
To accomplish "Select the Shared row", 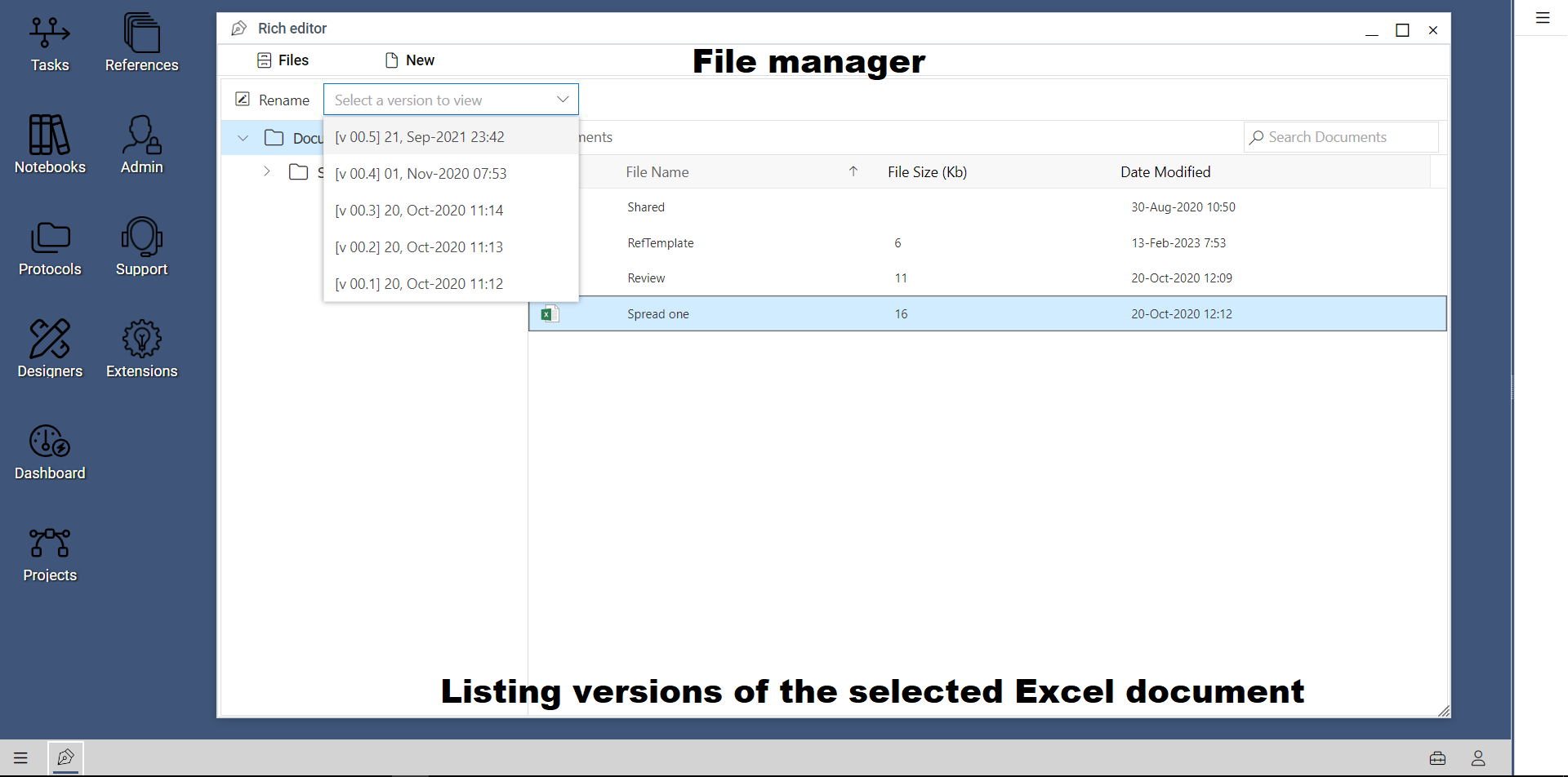I will tap(987, 207).
